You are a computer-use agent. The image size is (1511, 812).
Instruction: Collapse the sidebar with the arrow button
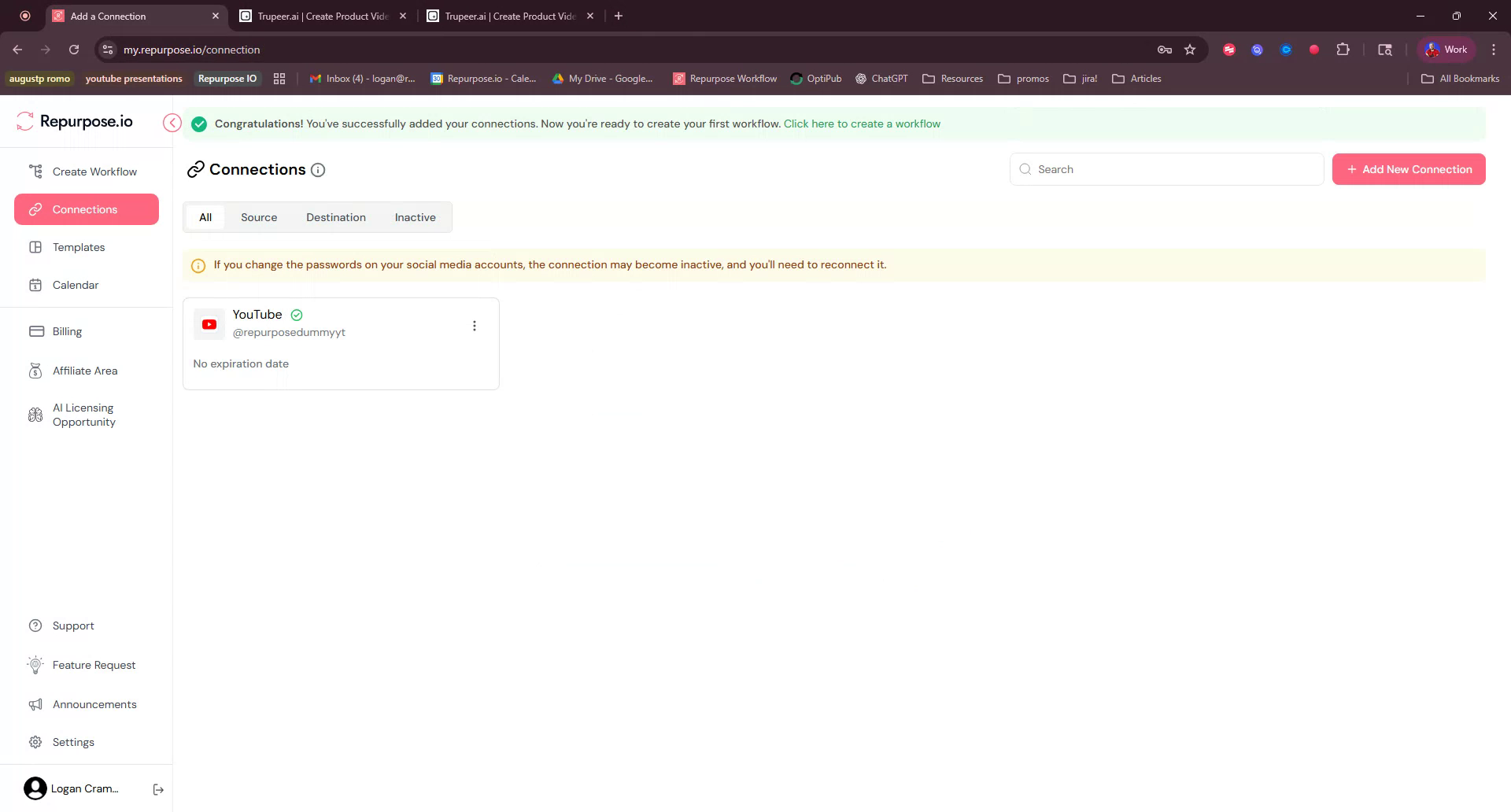(172, 123)
